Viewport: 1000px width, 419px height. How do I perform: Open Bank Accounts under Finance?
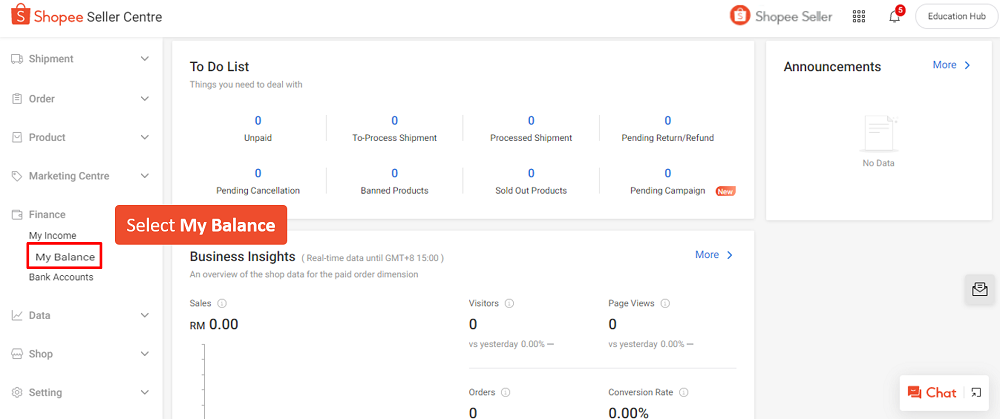(61, 277)
